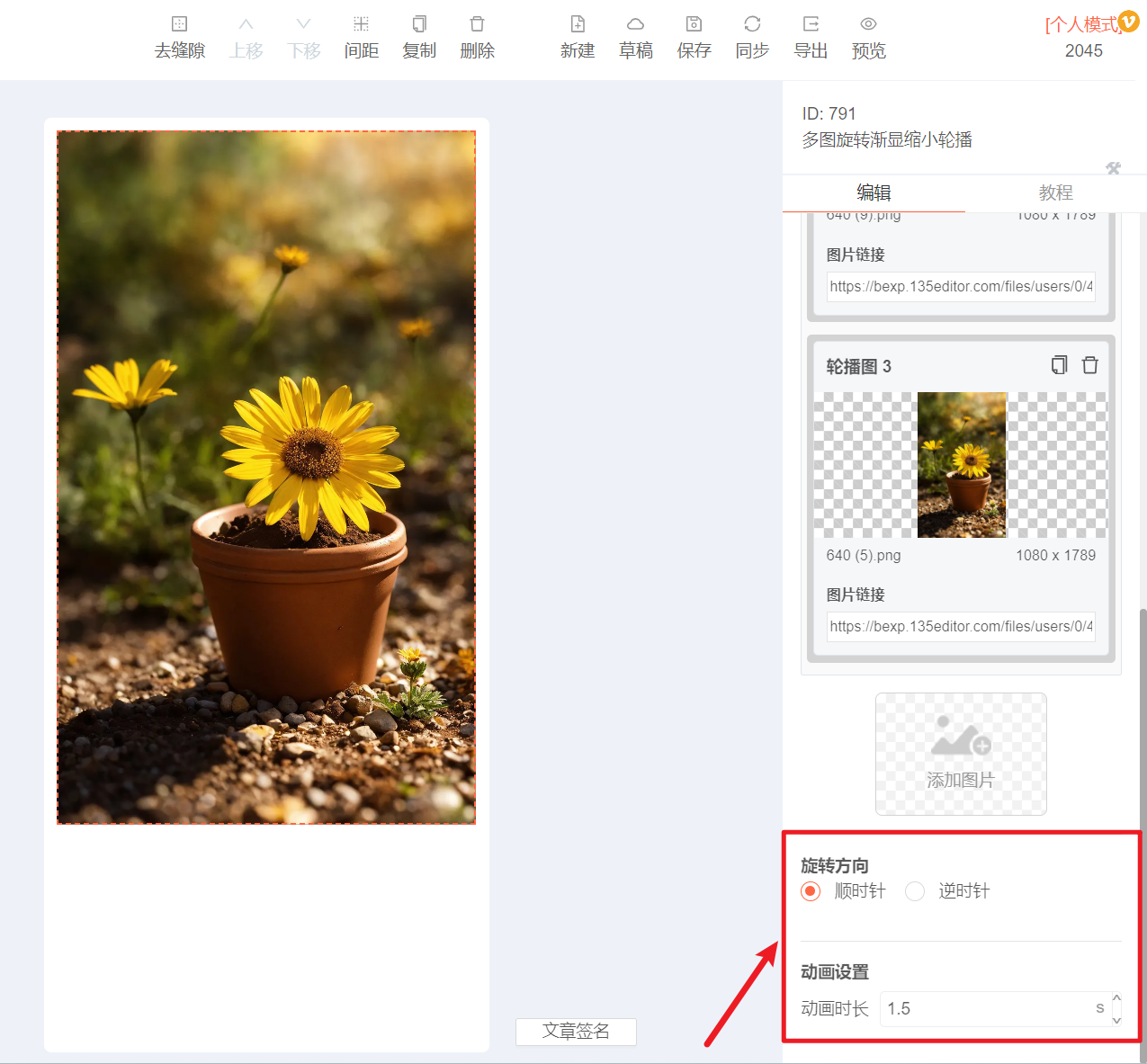Click the orange V membership badge
Viewport: 1147px width, 1064px height.
(x=1128, y=21)
